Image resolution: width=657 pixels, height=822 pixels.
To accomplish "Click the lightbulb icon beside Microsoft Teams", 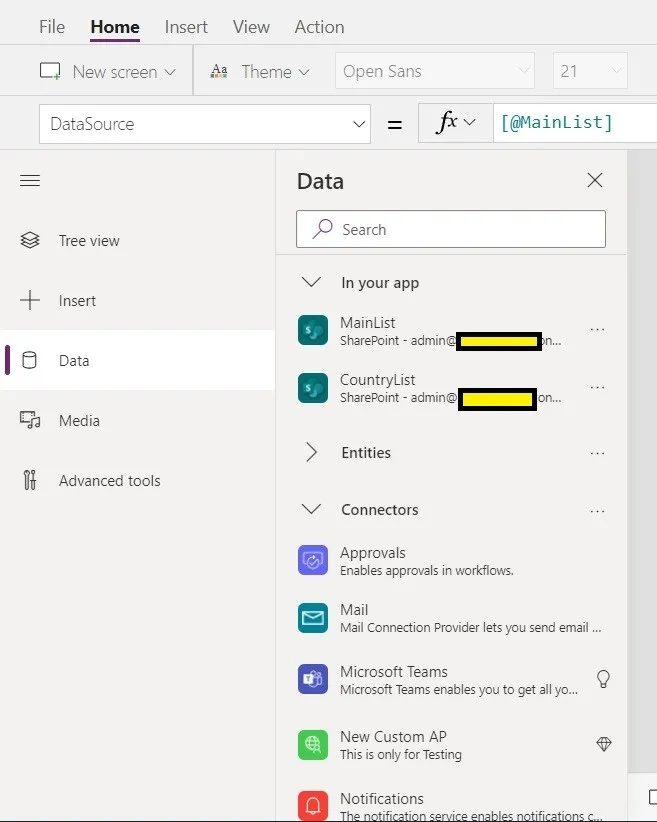I will [x=603, y=680].
